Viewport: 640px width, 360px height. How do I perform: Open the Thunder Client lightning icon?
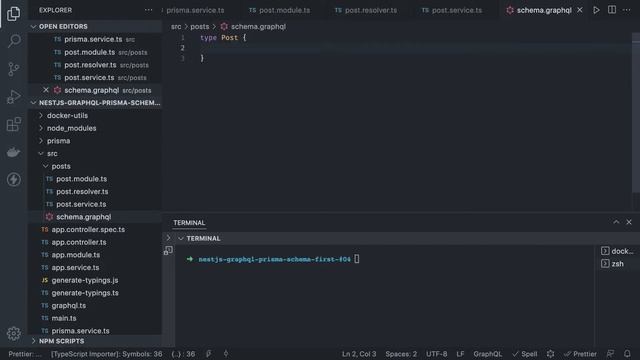(13, 180)
